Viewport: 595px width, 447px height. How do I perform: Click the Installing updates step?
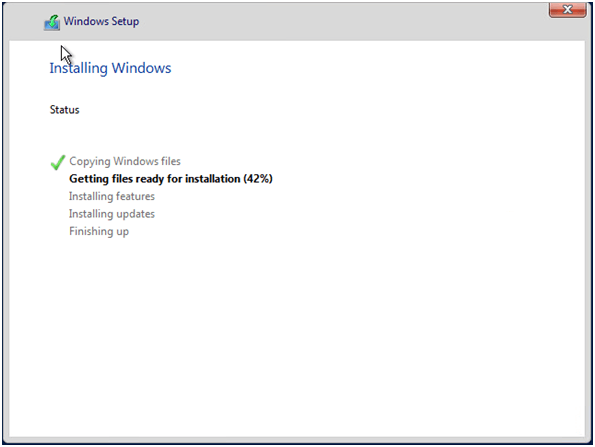[x=112, y=214]
